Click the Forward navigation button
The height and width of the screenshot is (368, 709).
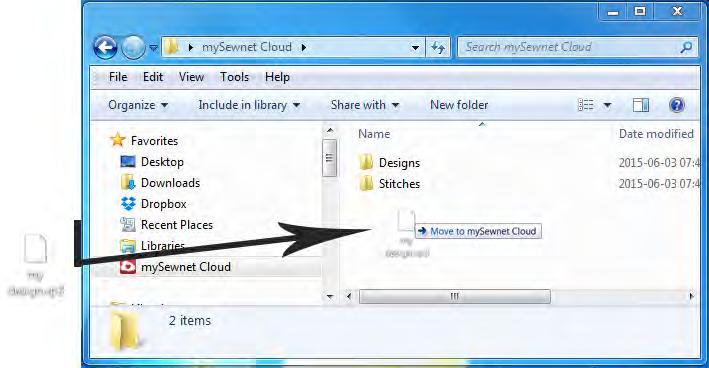pyautogui.click(x=133, y=47)
